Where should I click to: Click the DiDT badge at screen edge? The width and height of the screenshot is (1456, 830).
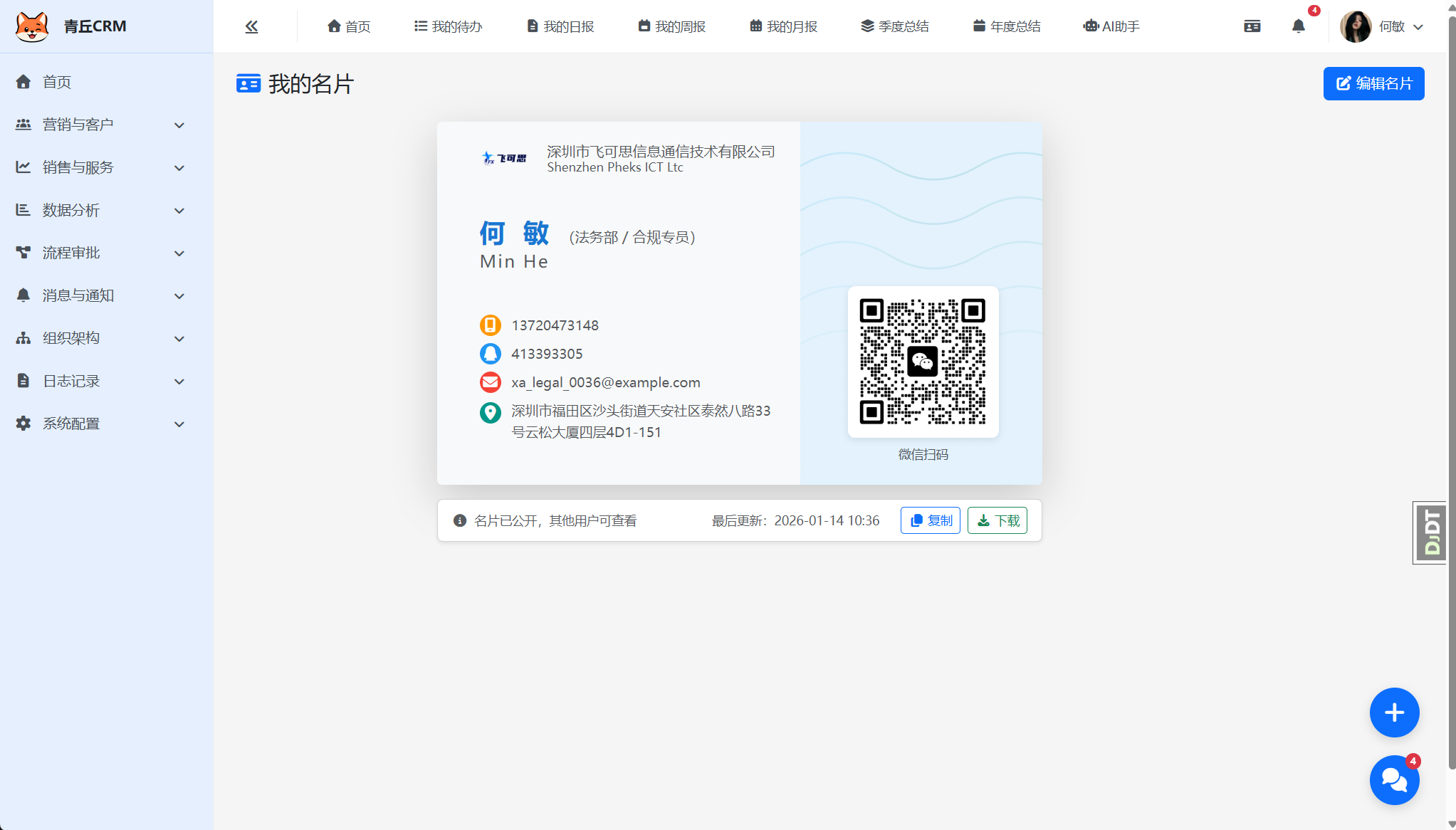coord(1430,532)
